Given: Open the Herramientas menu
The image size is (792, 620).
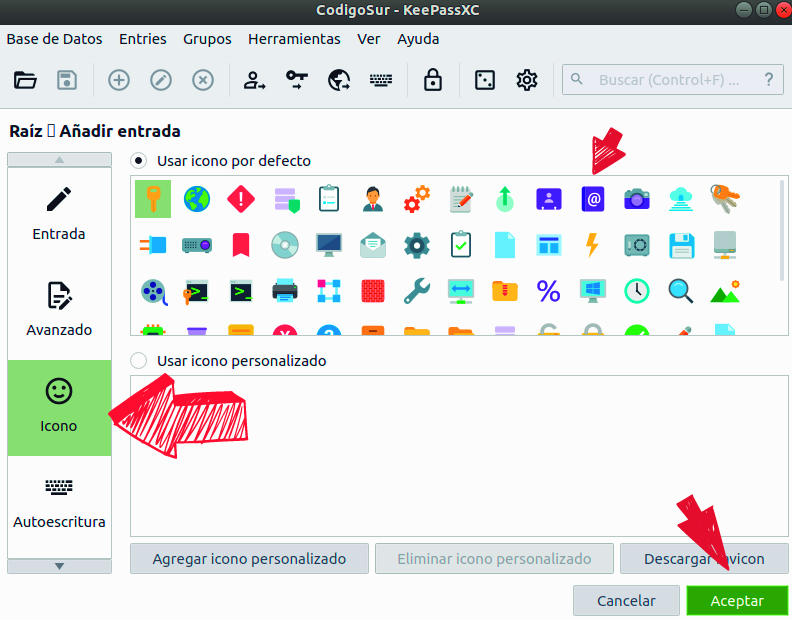Looking at the screenshot, I should [x=294, y=39].
